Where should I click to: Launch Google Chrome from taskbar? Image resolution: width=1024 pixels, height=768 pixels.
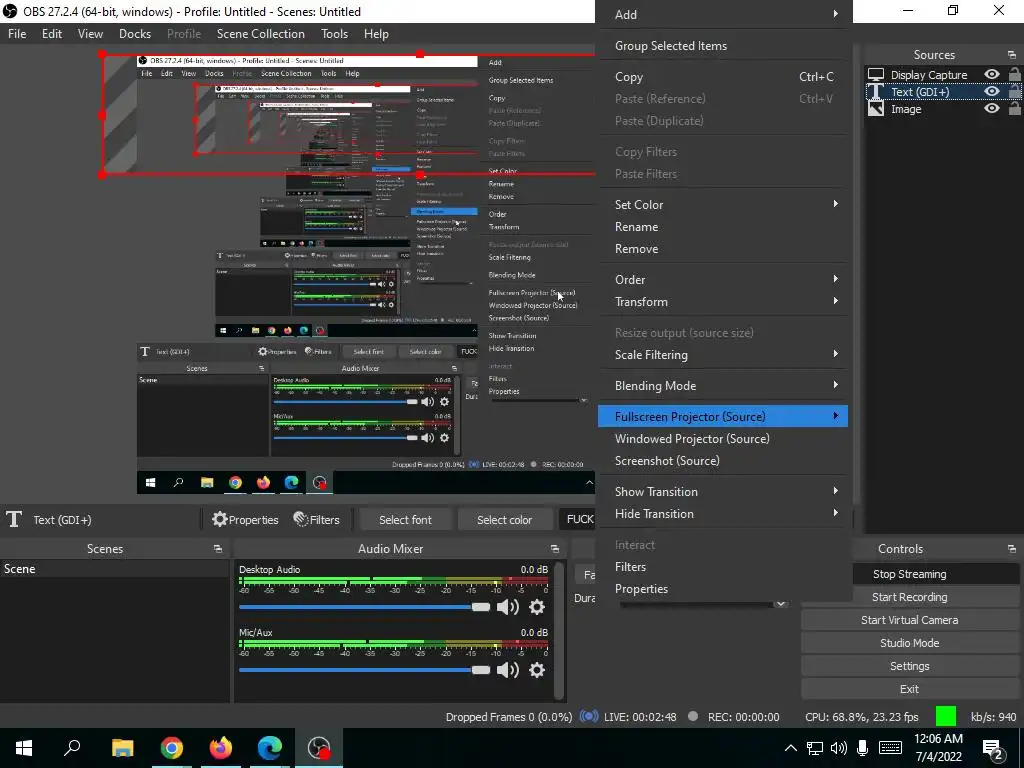click(171, 748)
